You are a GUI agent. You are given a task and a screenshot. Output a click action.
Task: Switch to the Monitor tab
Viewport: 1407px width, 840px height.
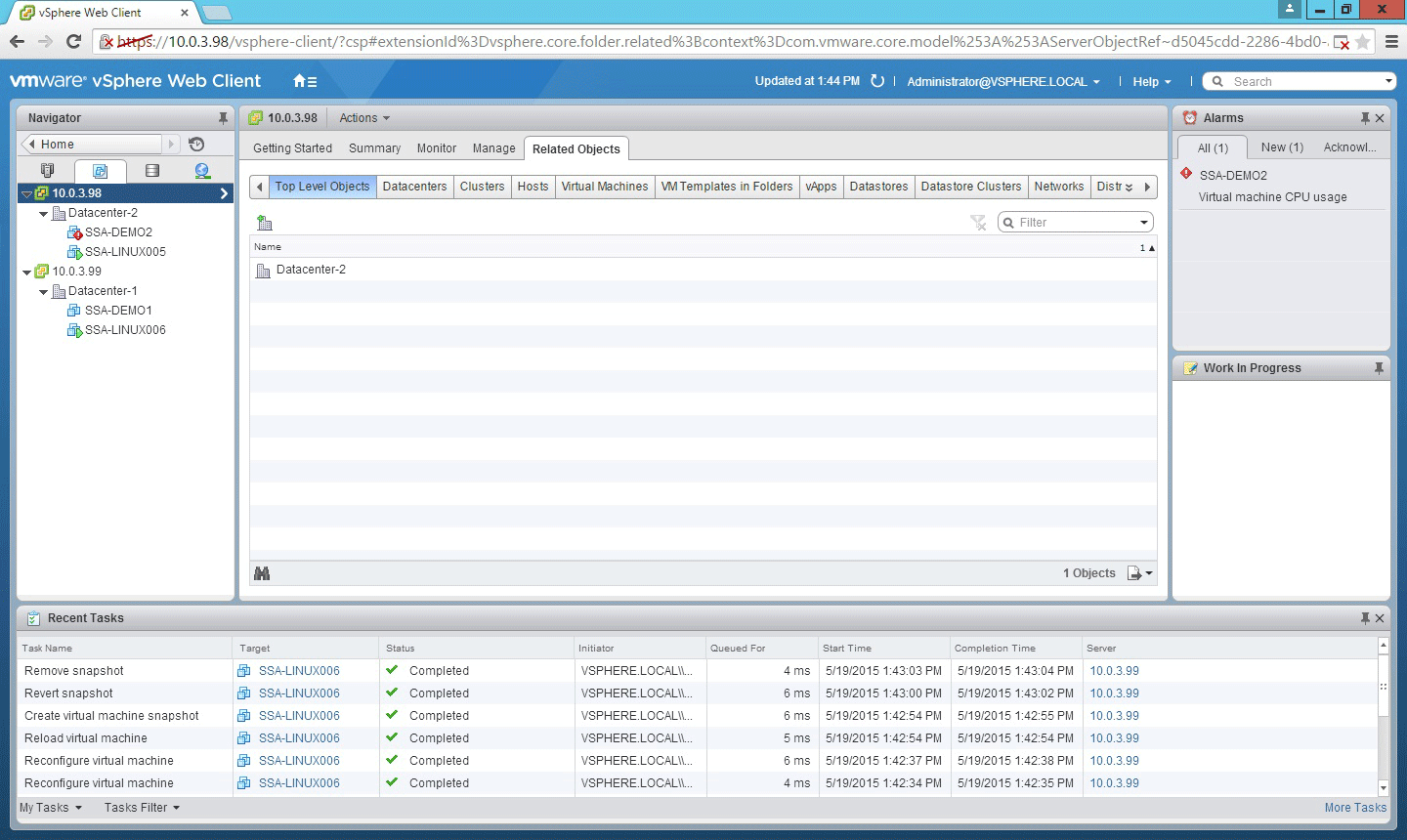pos(436,148)
